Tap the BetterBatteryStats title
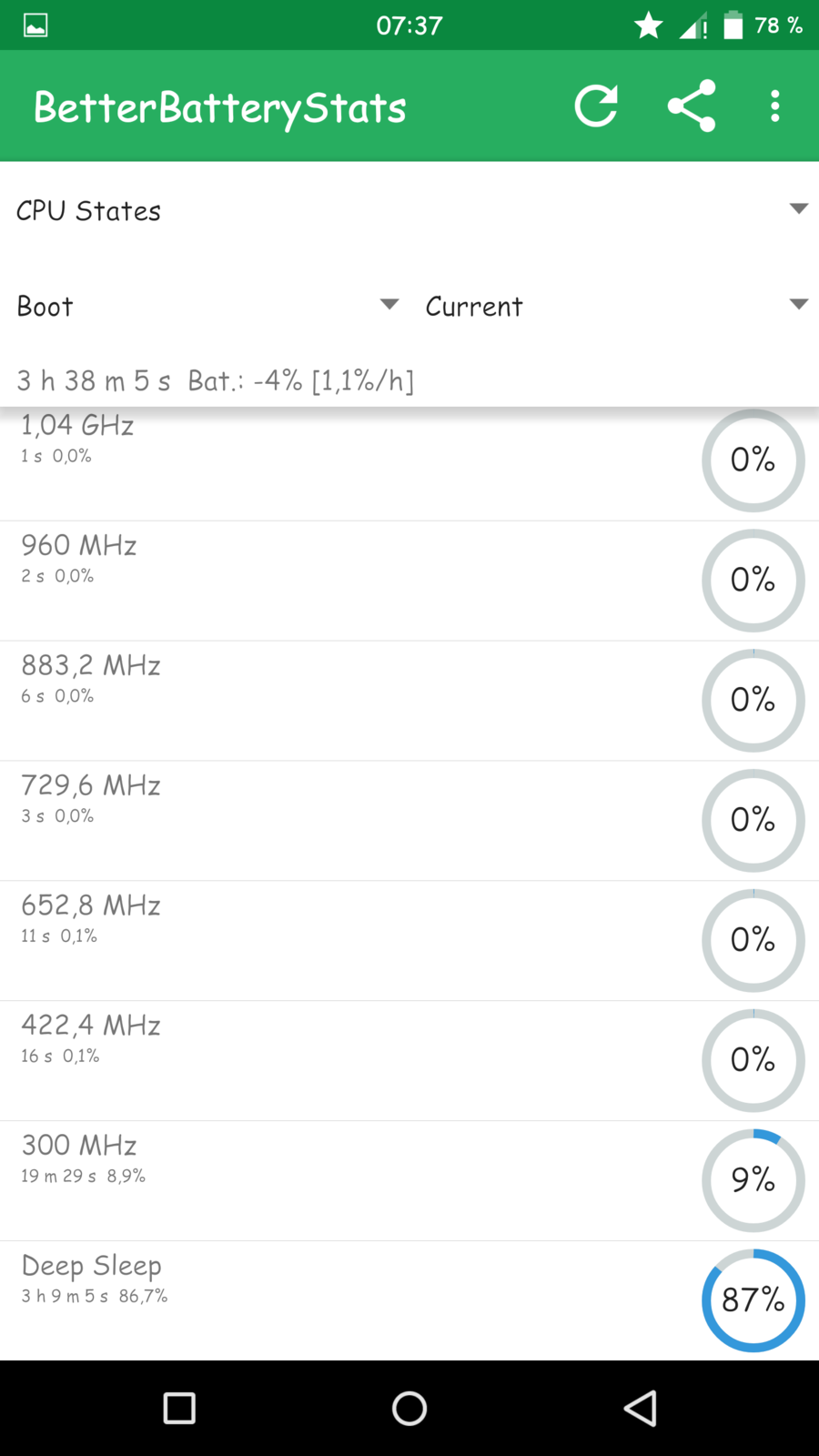 click(x=220, y=107)
